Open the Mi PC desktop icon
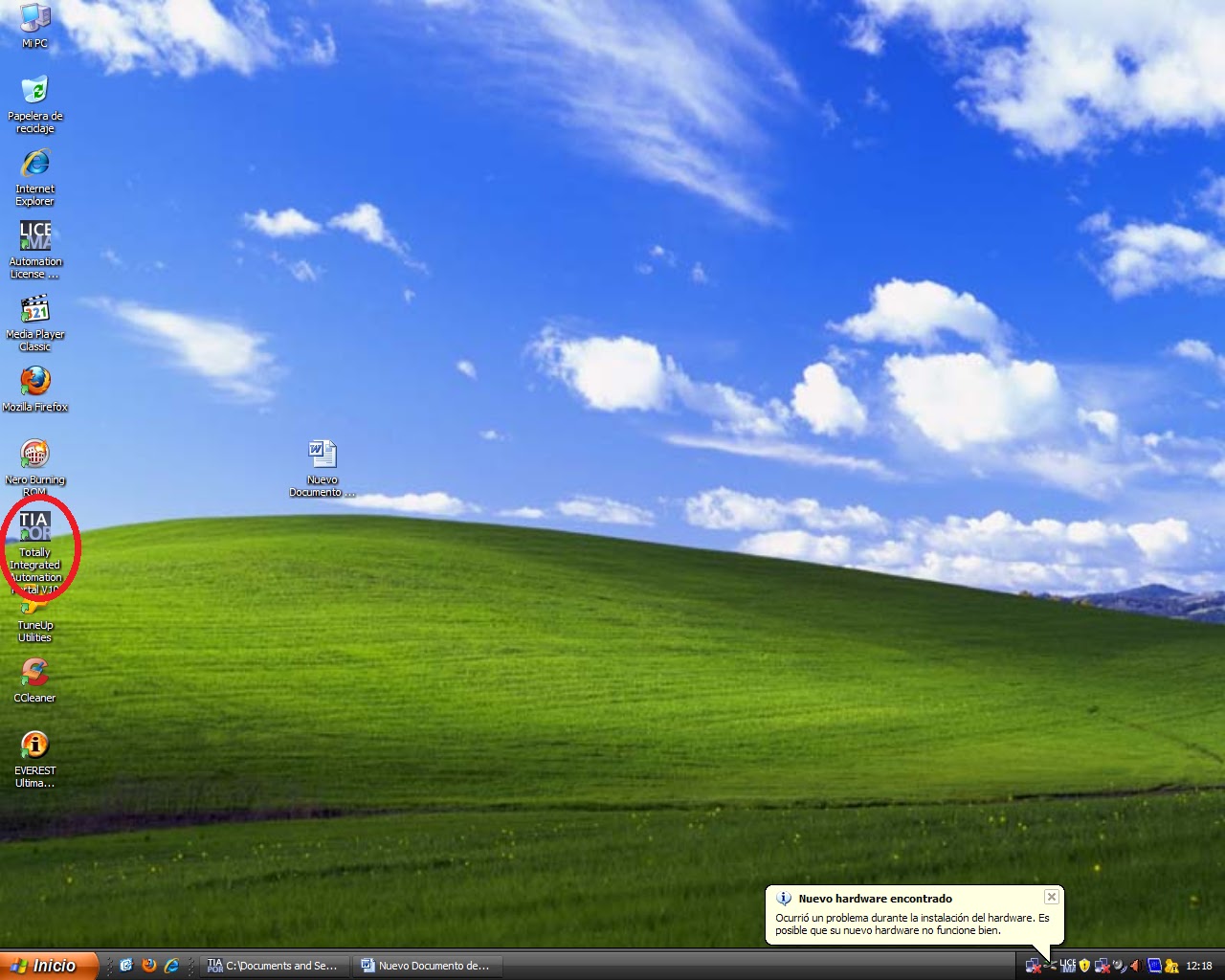This screenshot has height=980, width=1225. (34, 25)
